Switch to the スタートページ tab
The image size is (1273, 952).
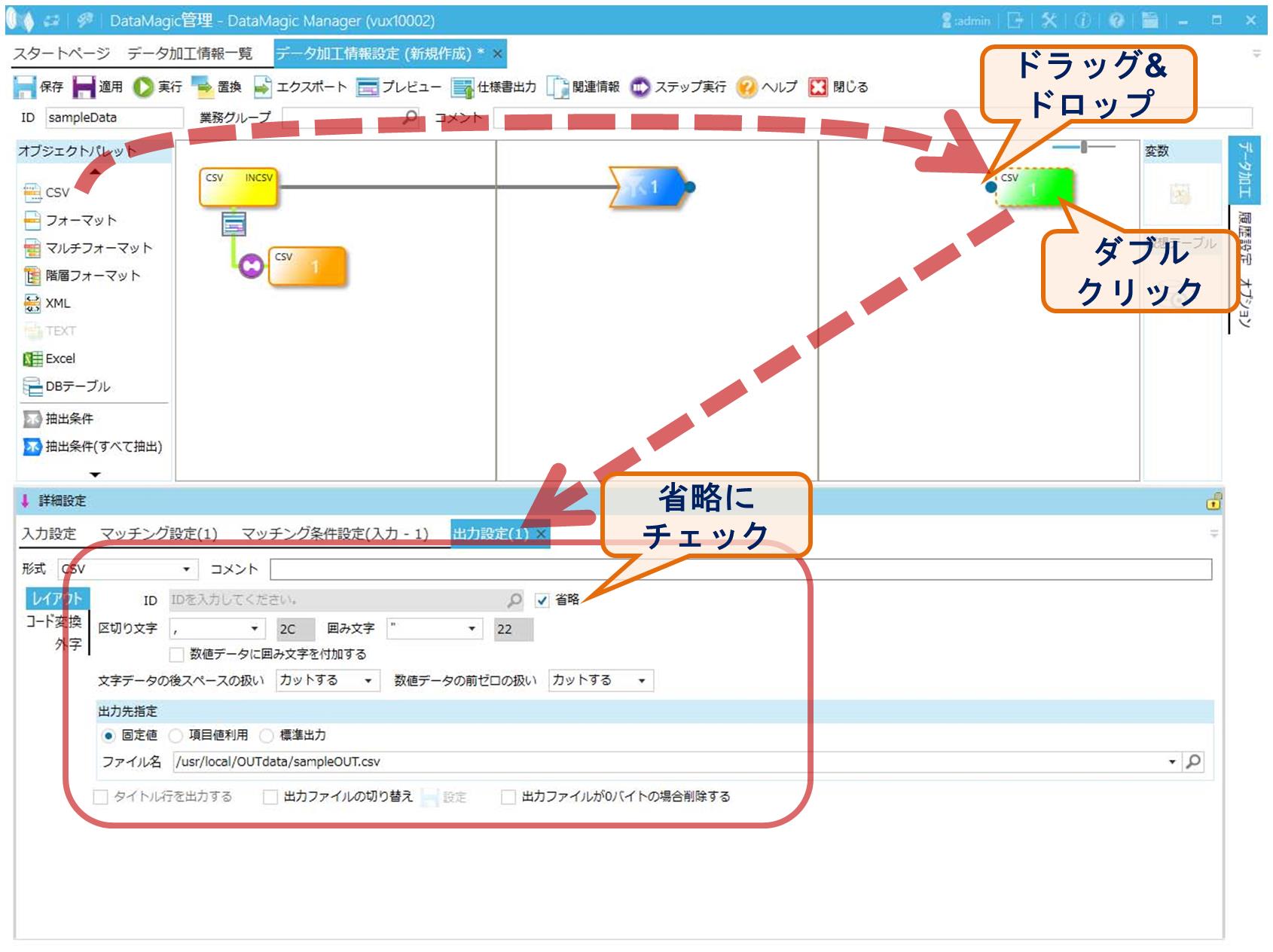click(61, 53)
